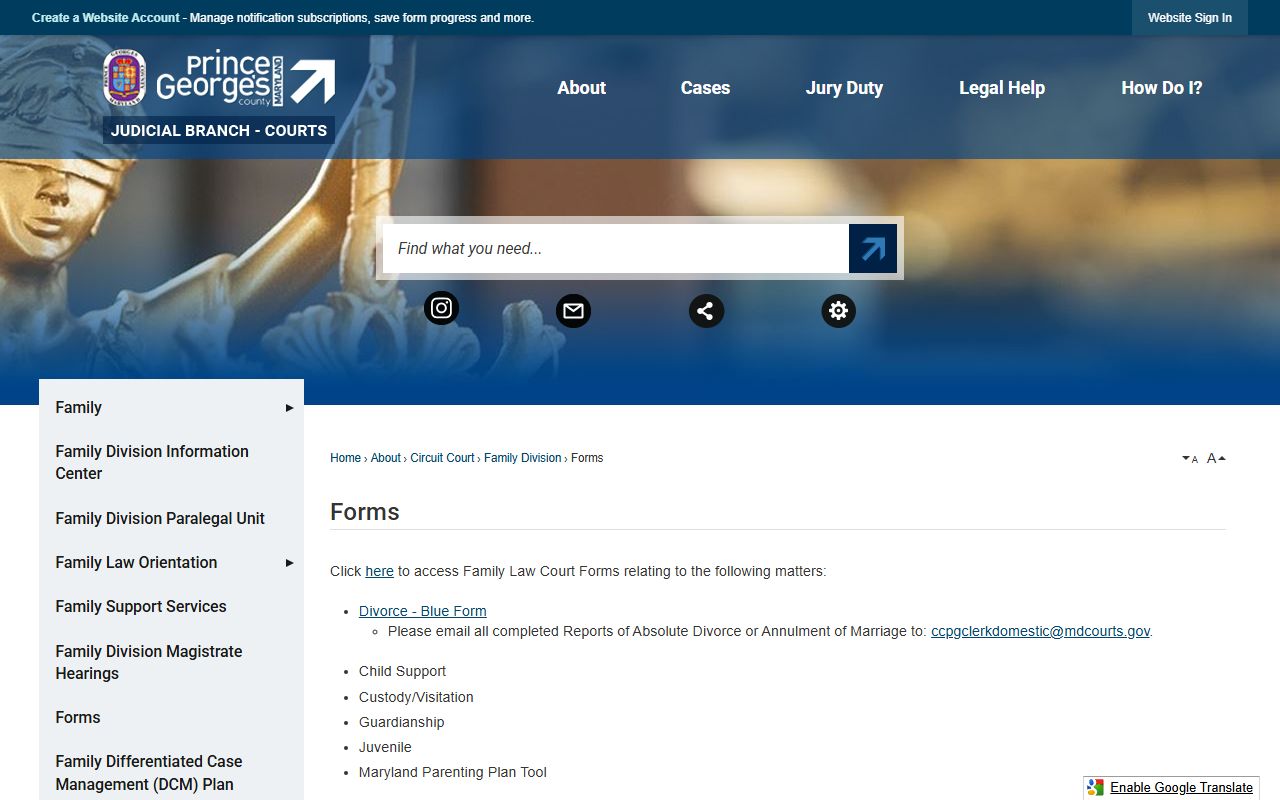Open the share icon
Screen dimensions: 1280x800
coord(706,311)
